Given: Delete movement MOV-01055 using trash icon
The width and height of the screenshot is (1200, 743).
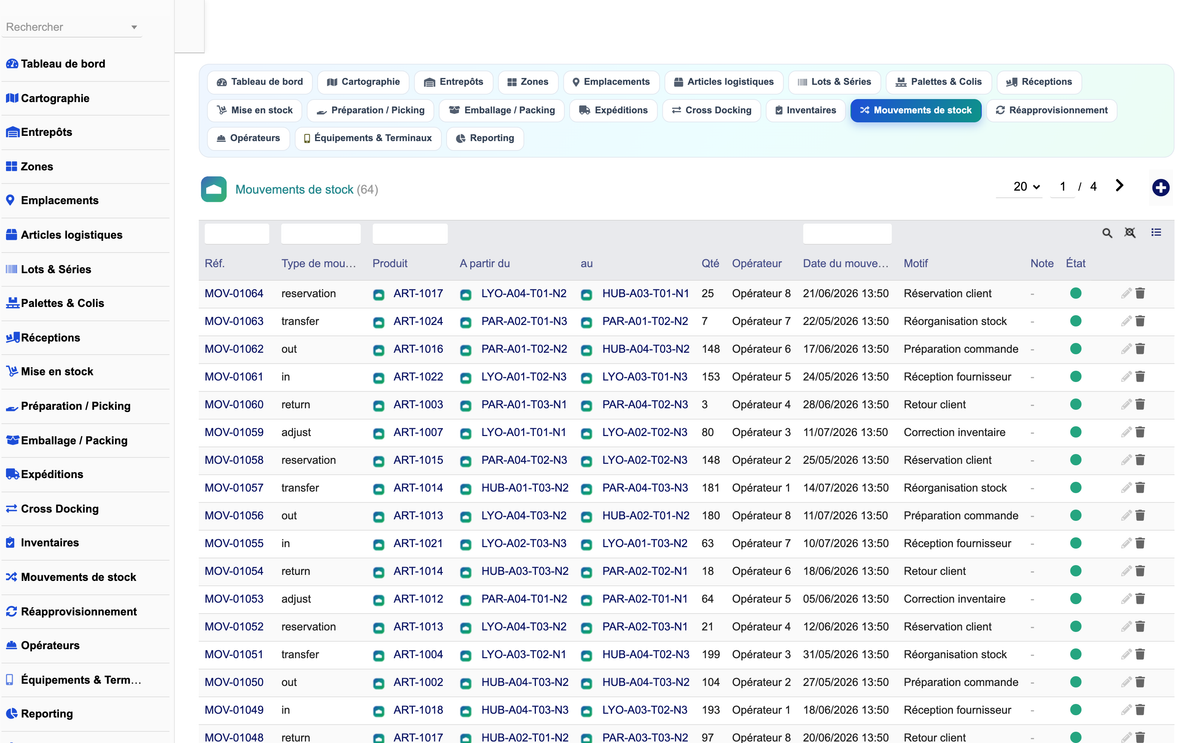Looking at the screenshot, I should (1140, 544).
